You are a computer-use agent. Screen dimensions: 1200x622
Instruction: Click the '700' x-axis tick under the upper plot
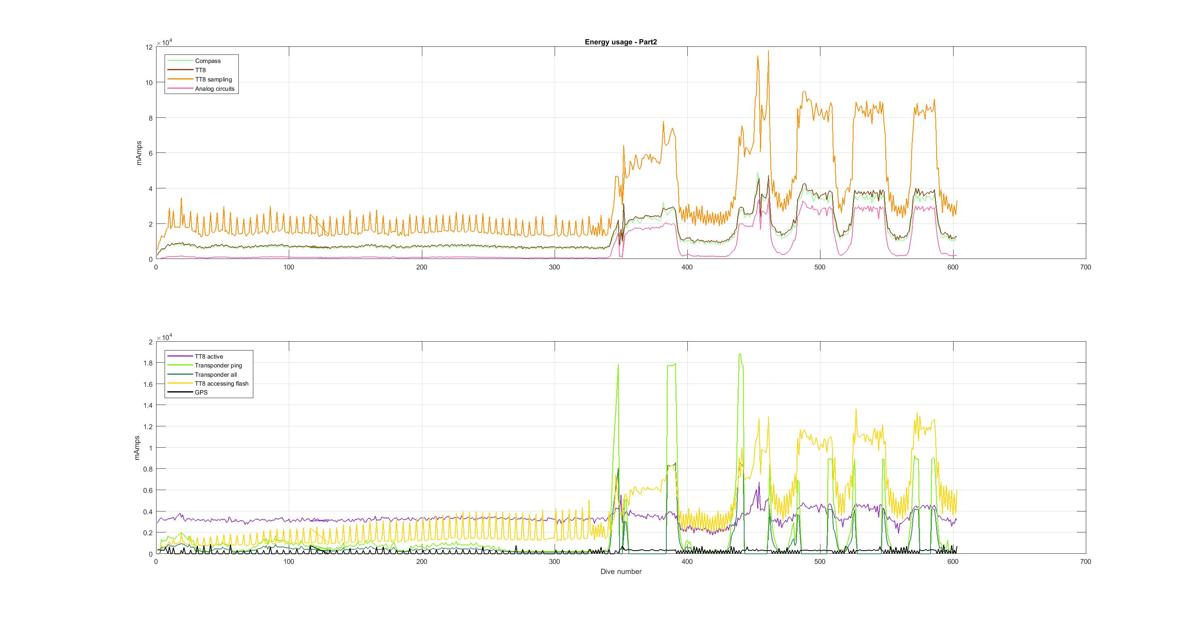coord(1085,267)
